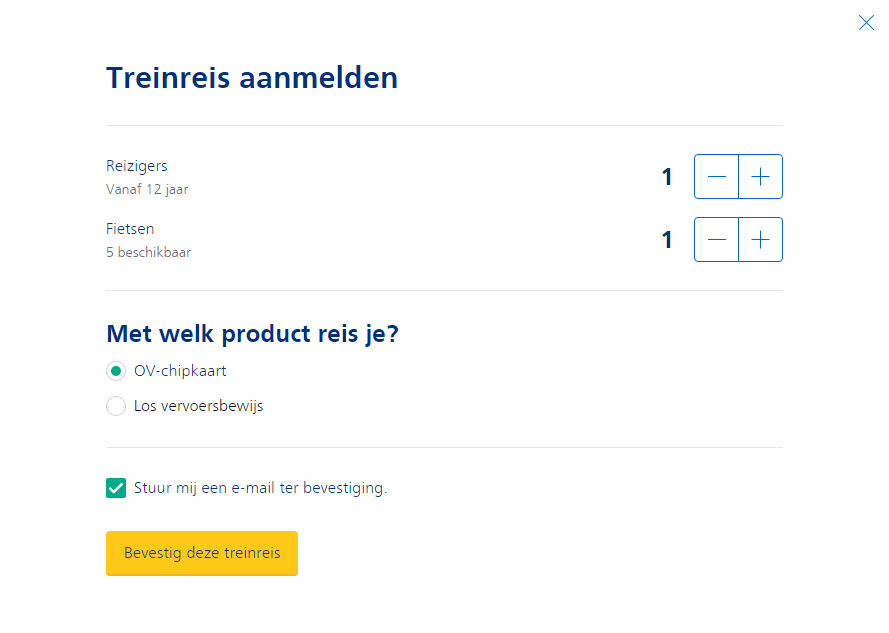Decrease the Reizigers count with minus
Viewport: 889px width, 633px height.
(x=717, y=176)
